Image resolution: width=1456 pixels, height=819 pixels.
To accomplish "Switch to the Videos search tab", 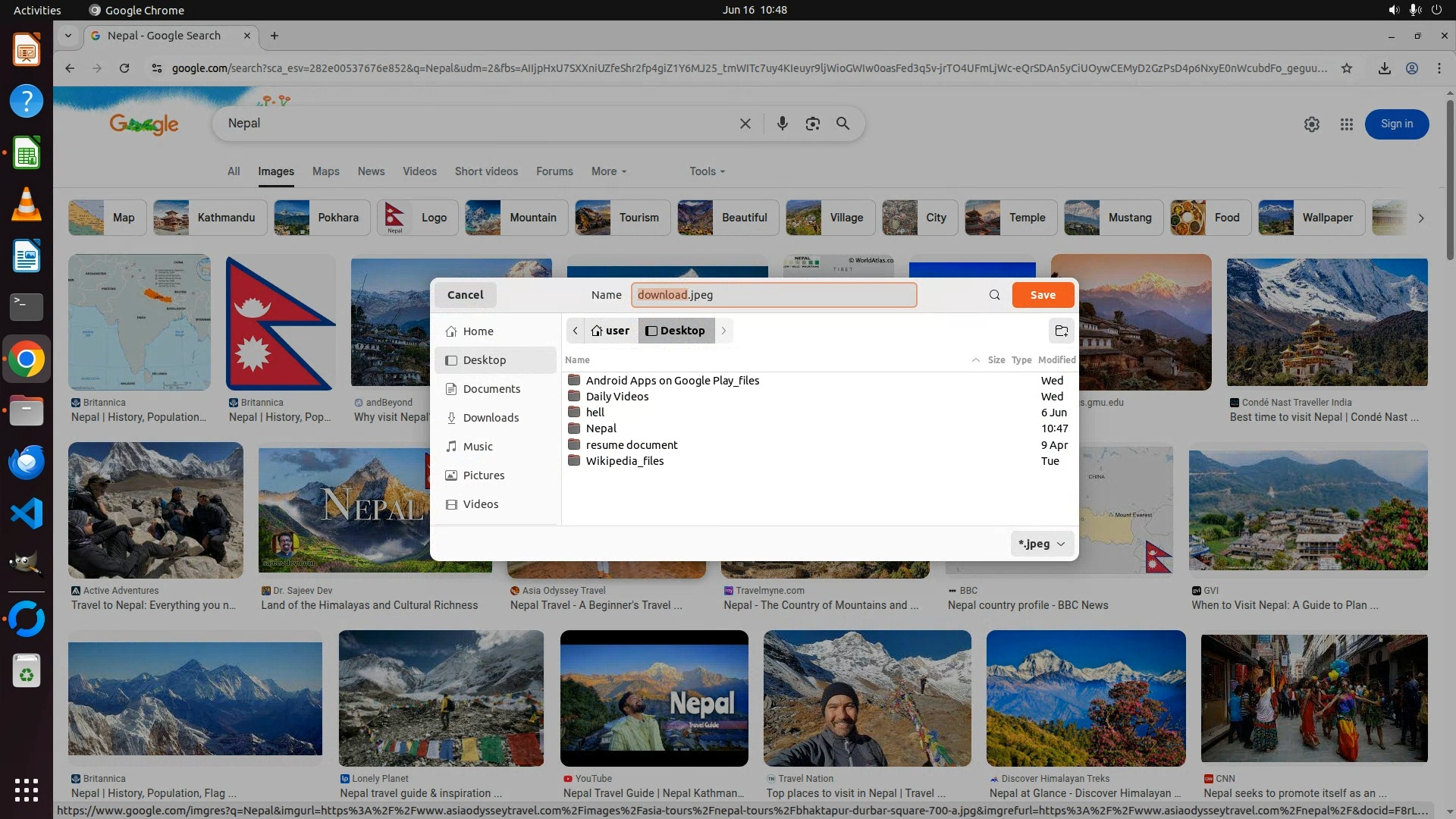I will [419, 171].
